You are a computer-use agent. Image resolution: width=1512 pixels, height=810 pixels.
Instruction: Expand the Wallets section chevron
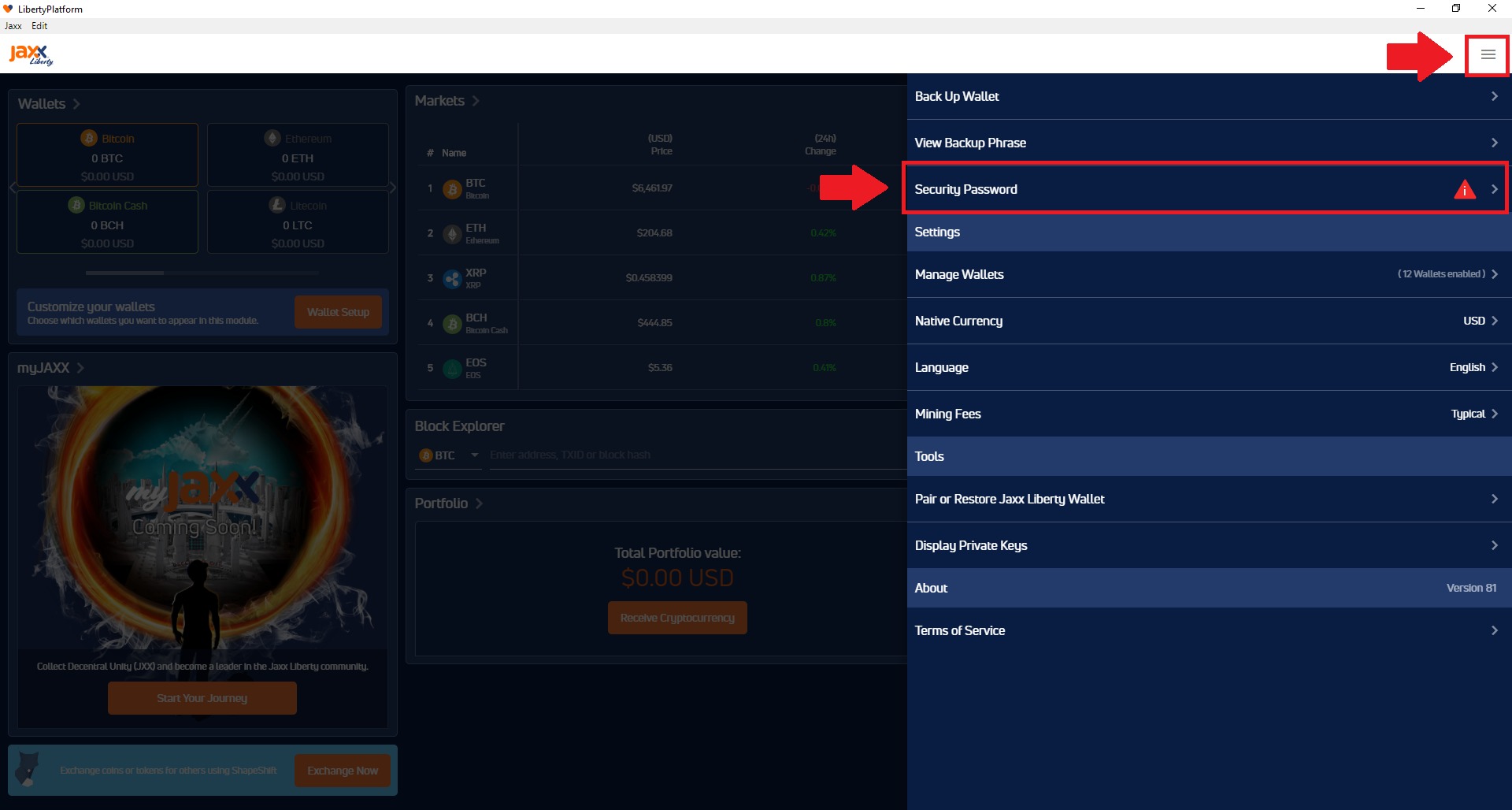76,104
